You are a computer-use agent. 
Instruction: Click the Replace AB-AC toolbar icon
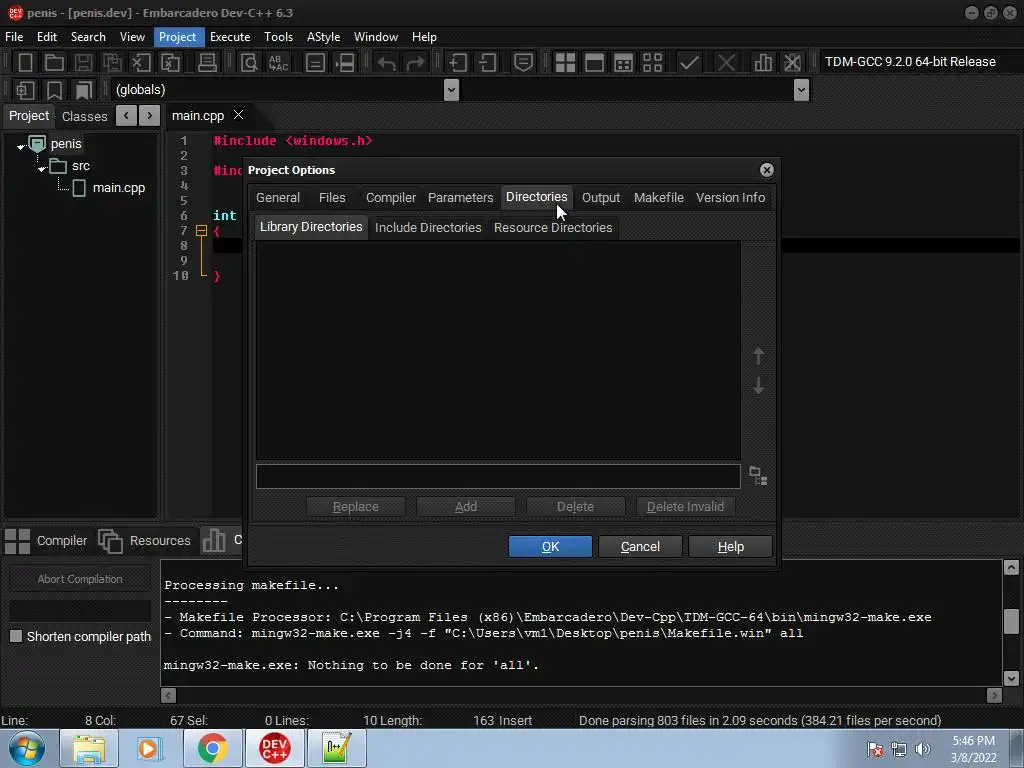[x=278, y=63]
